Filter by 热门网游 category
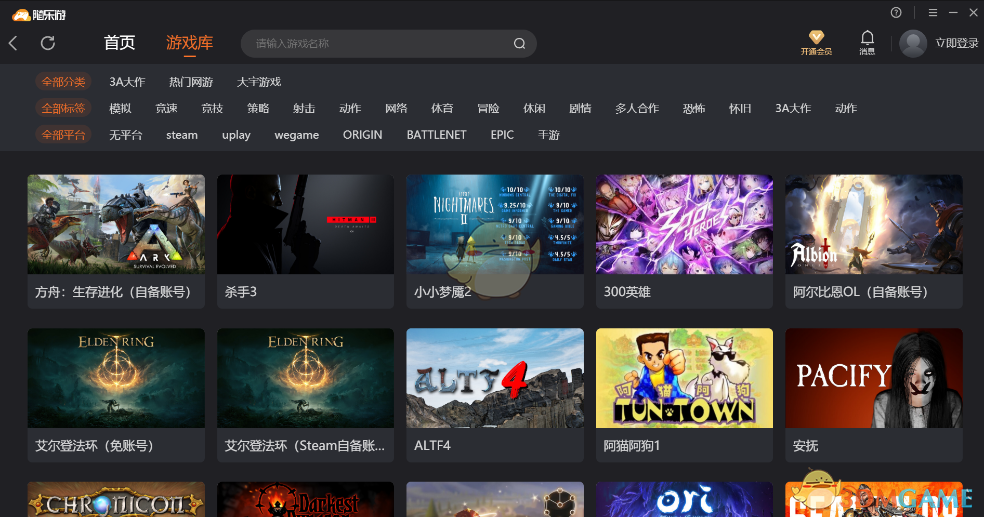This screenshot has height=517, width=984. [191, 82]
